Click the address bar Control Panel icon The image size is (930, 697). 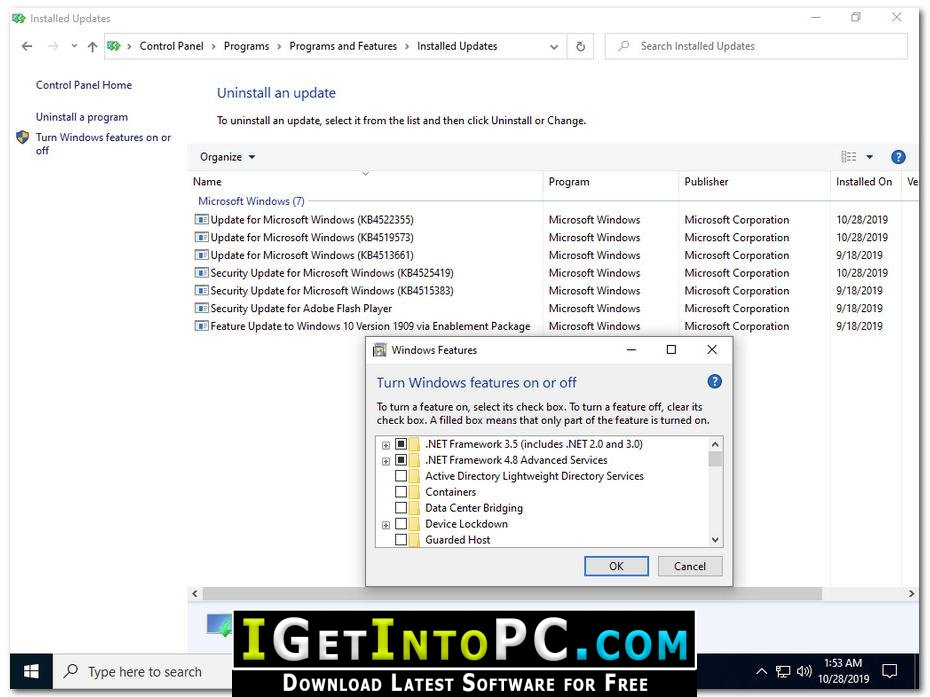click(x=114, y=46)
